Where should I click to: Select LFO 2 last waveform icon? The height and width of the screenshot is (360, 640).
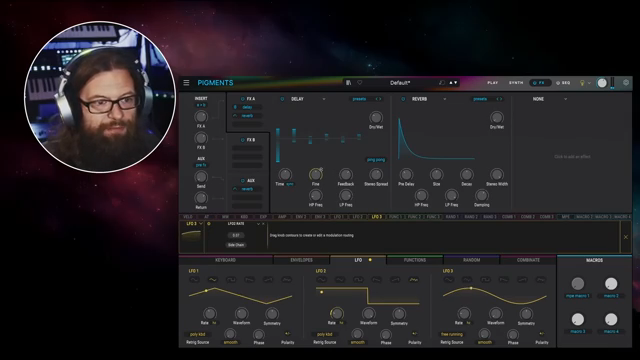tap(414, 280)
